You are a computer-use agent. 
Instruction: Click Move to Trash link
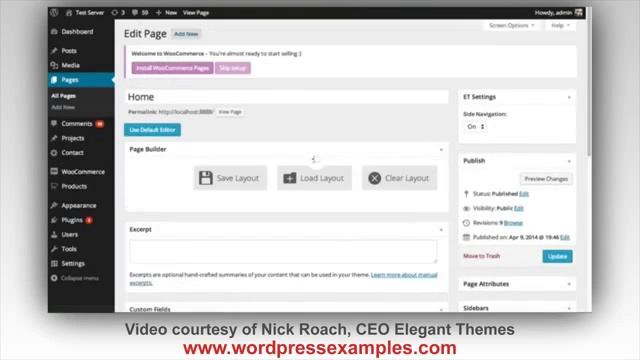coord(481,256)
